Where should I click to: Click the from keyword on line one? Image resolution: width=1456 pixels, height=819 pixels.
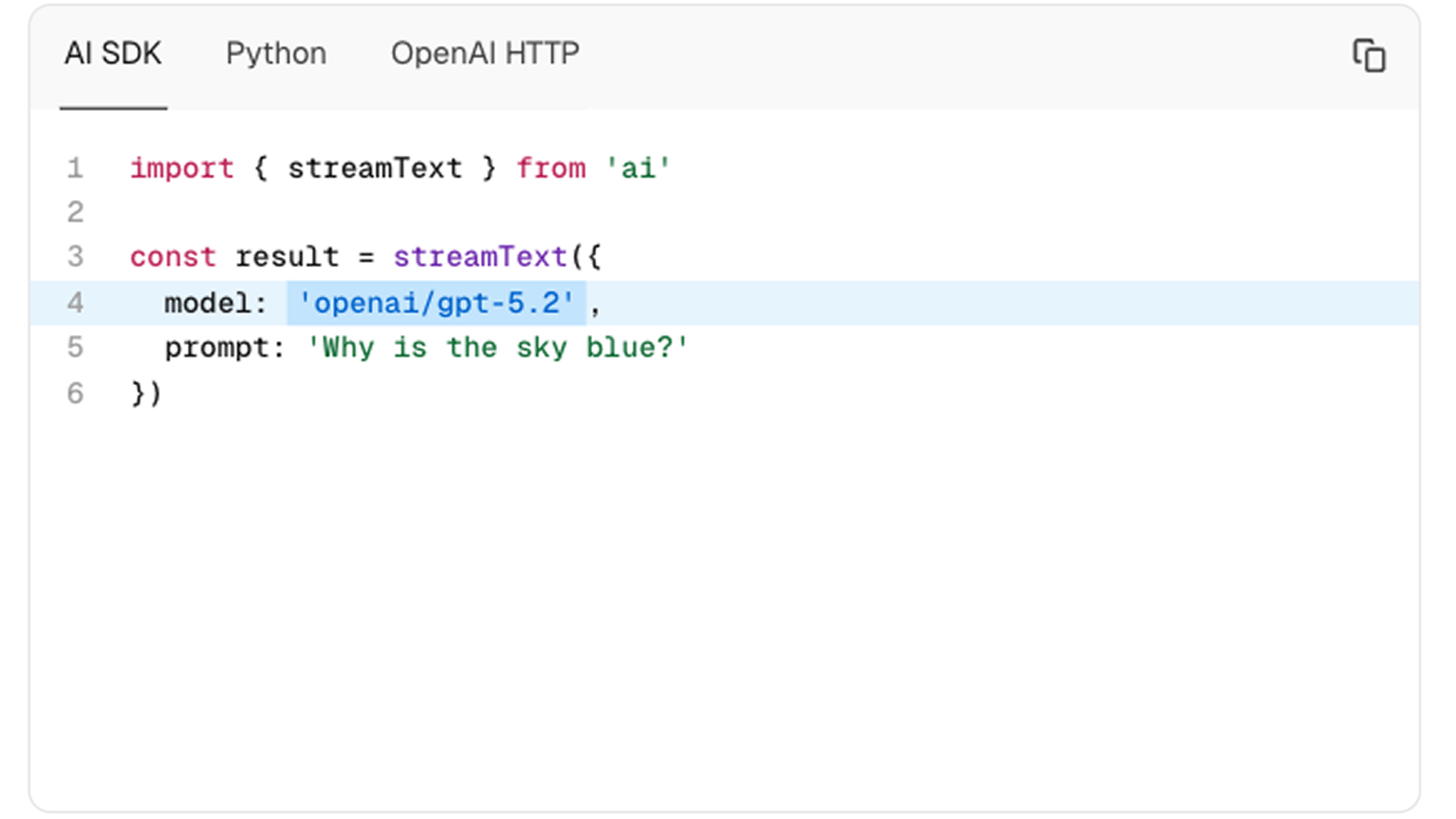tap(551, 168)
